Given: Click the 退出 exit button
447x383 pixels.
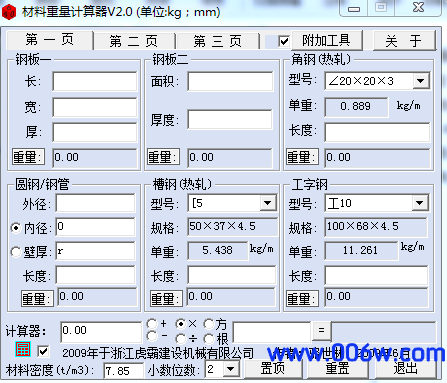Looking at the screenshot, I should 406,369.
